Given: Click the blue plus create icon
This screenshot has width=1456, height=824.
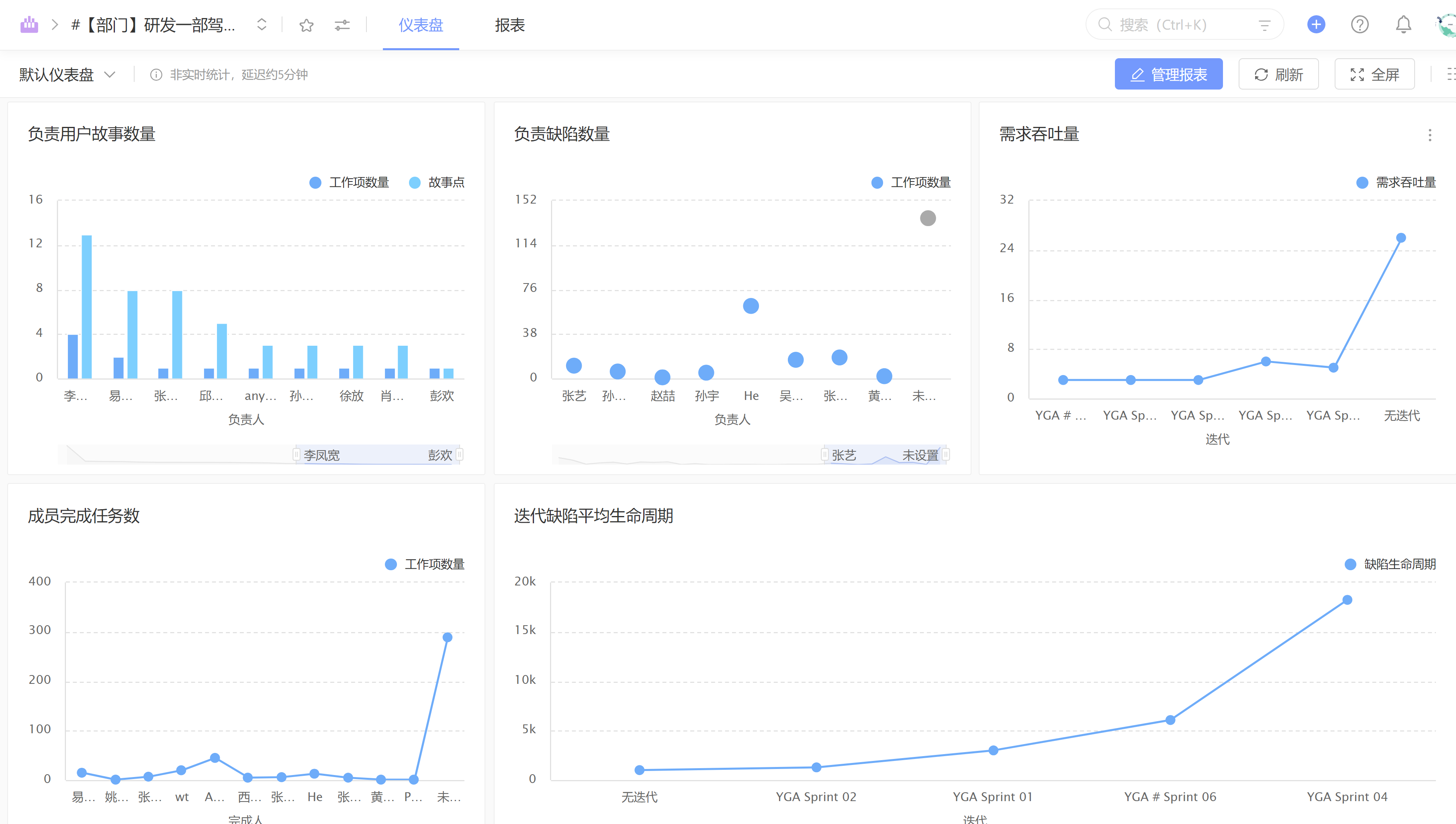Looking at the screenshot, I should [1316, 24].
